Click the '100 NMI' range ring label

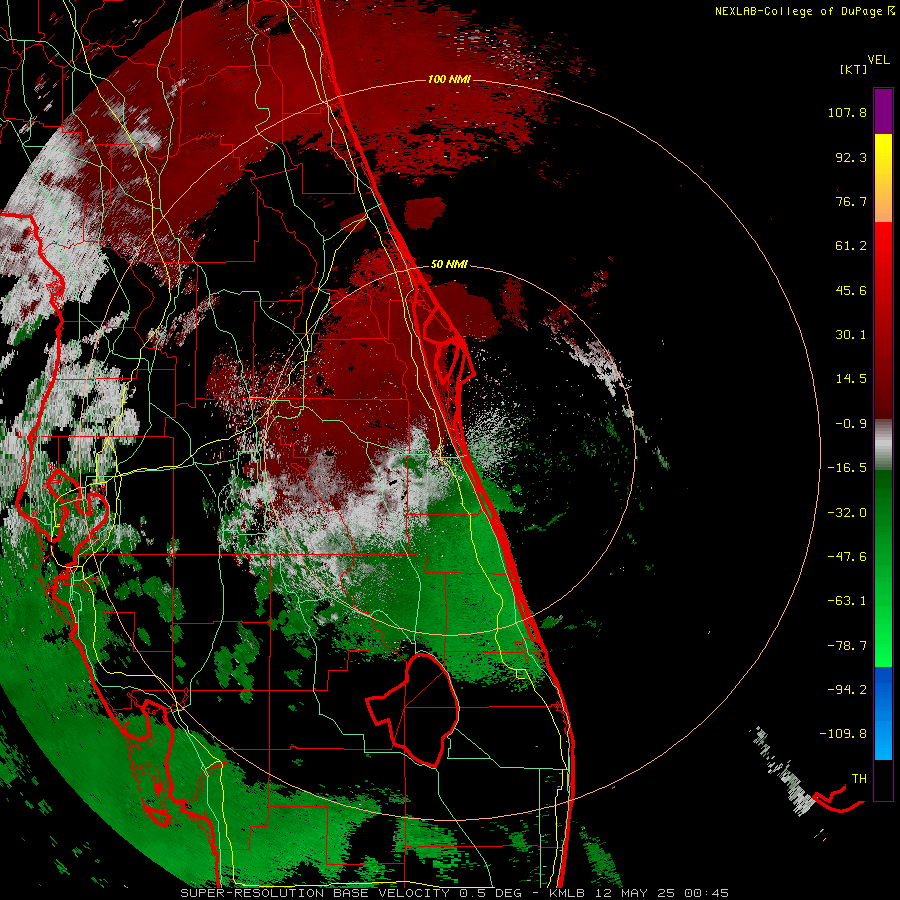(449, 79)
